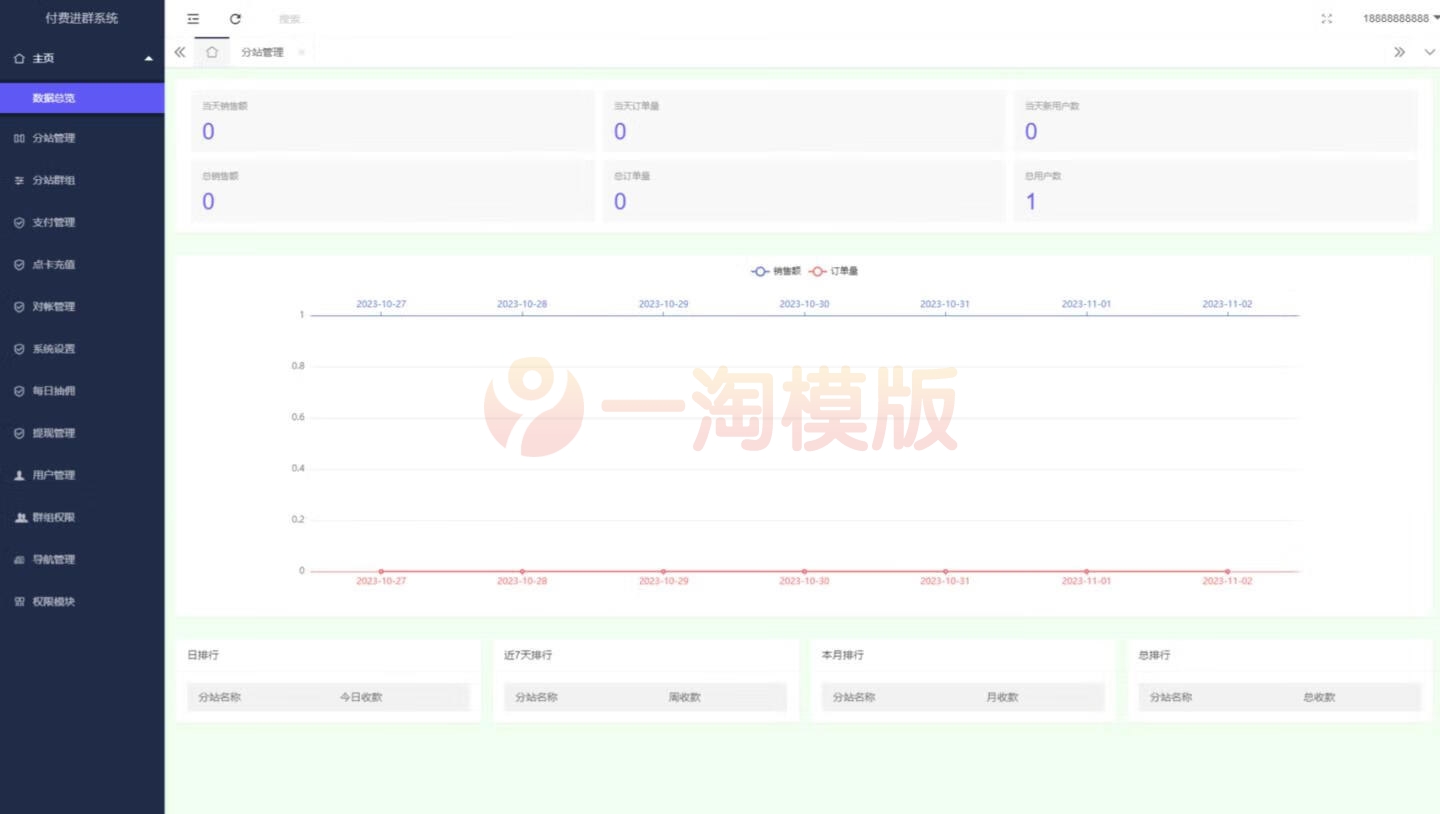
Task: Click the 当天订单量 stat card label
Action: tap(637, 105)
